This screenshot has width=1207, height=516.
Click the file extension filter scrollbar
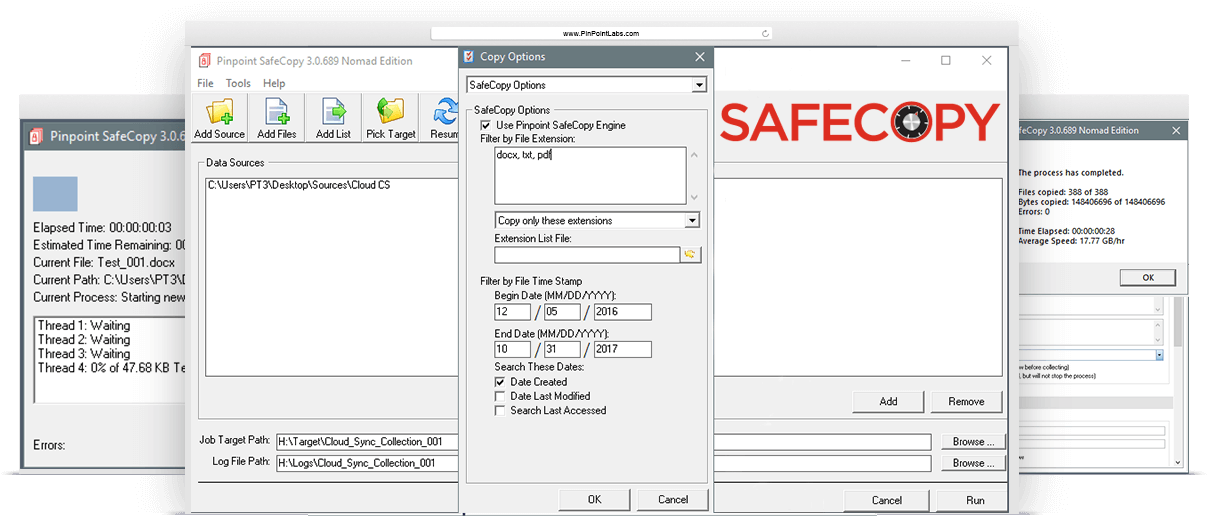(694, 176)
